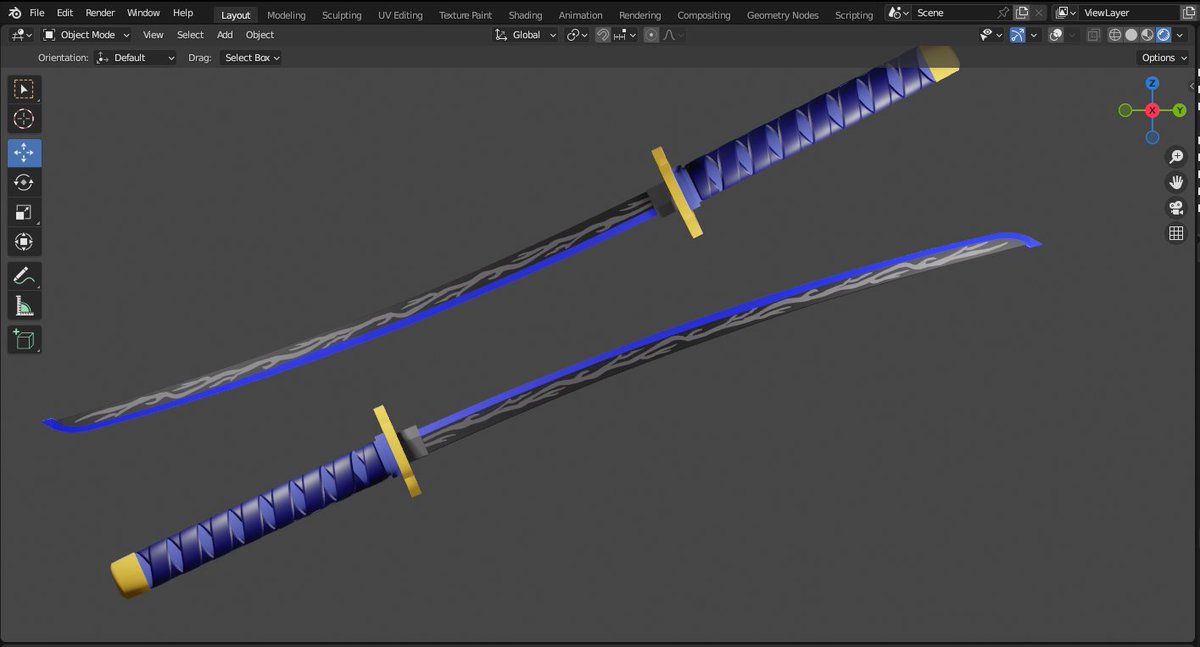This screenshot has height=647, width=1200.
Task: Select the Add Cube tool
Action: (24, 340)
